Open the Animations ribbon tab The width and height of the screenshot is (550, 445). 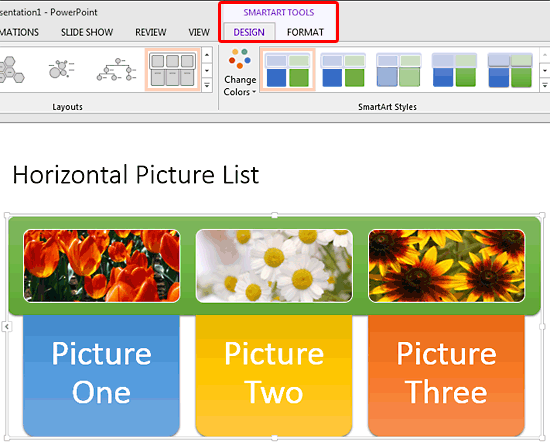[19, 32]
